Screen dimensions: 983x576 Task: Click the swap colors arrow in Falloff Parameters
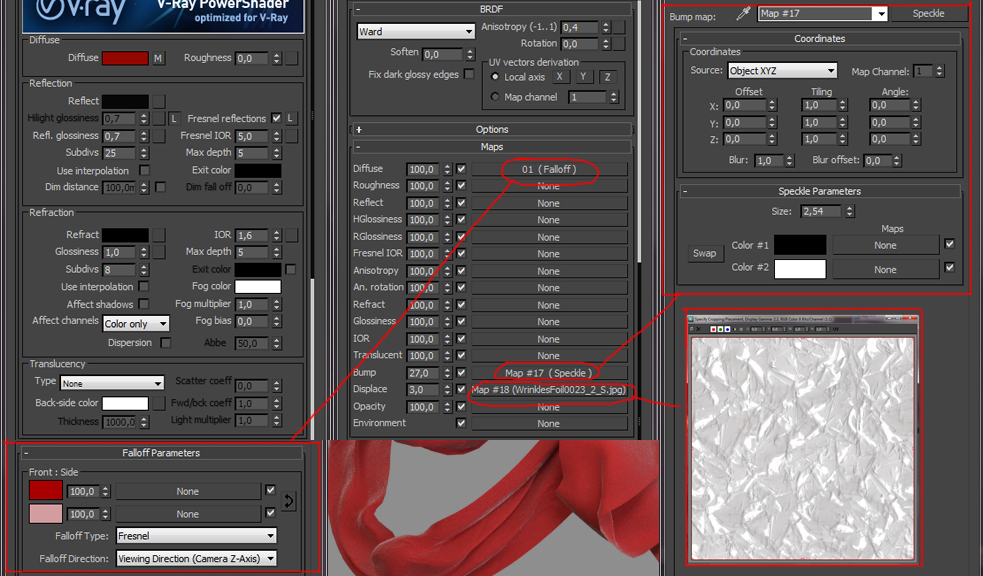(289, 501)
